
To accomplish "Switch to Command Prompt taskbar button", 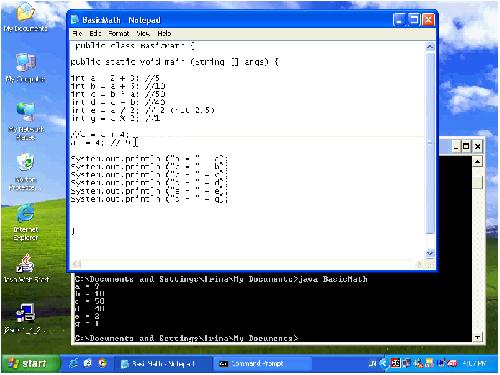I will 262,363.
